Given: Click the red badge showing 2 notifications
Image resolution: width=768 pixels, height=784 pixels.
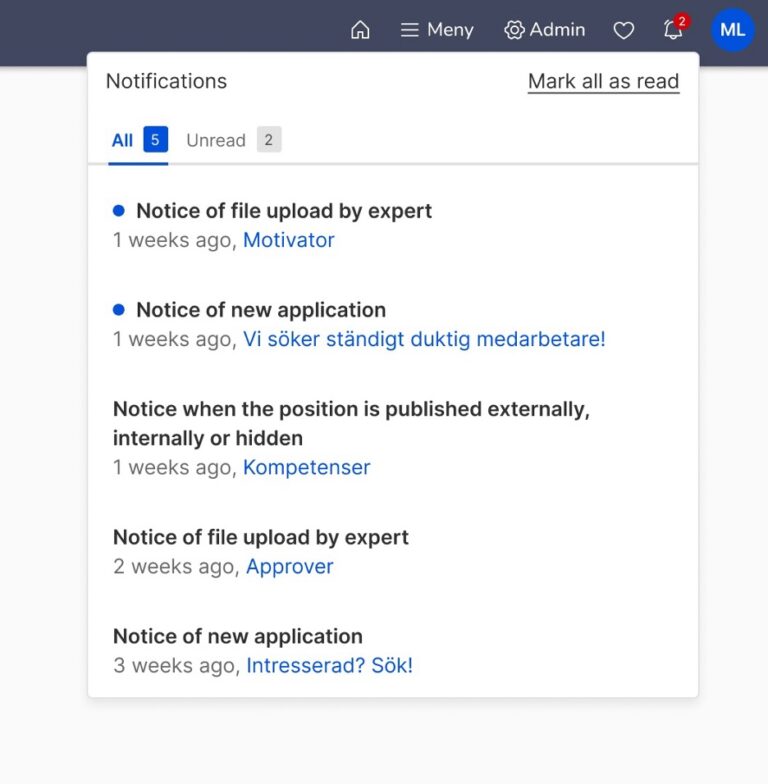Looking at the screenshot, I should pos(682,21).
